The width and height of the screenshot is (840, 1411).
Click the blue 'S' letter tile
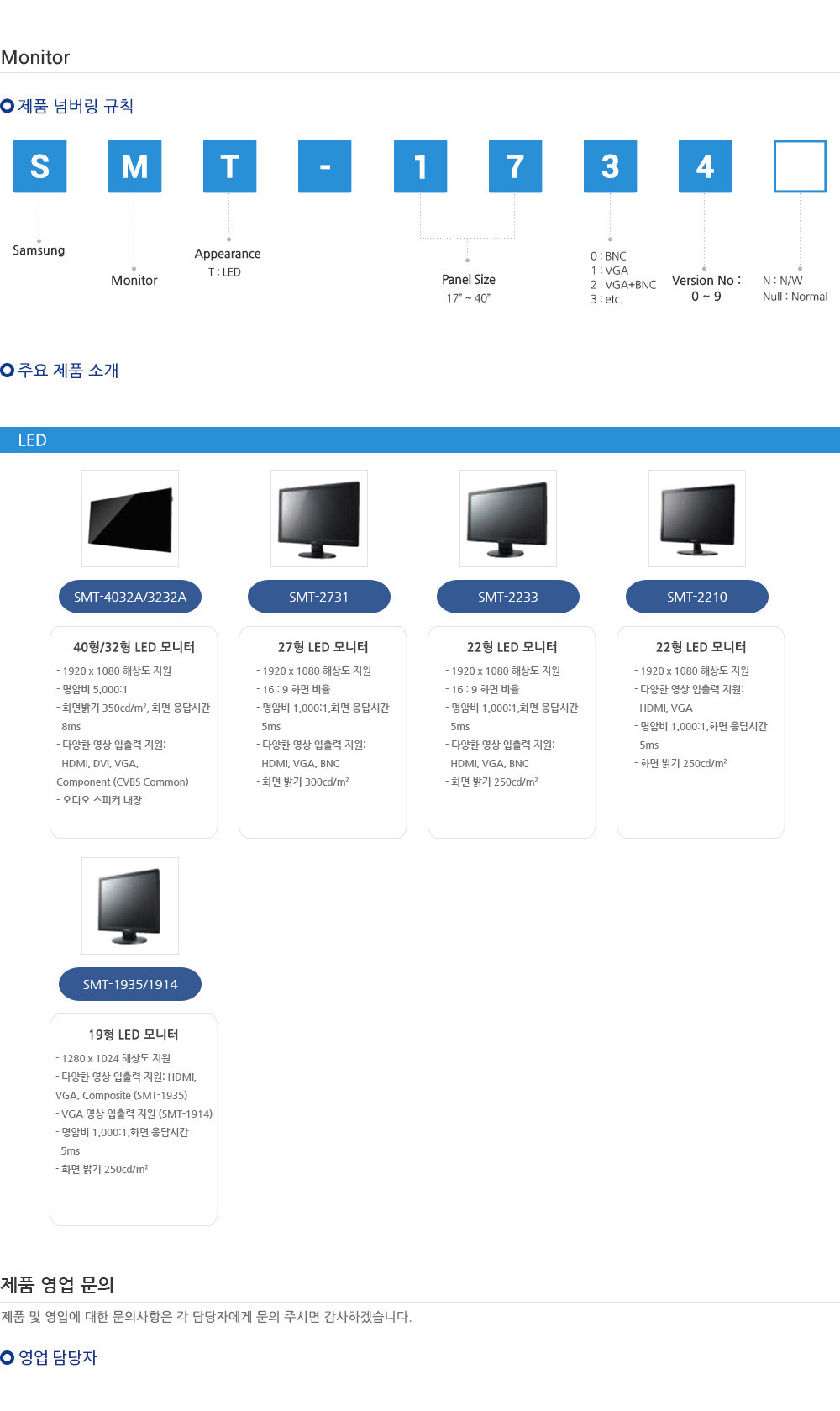coord(39,166)
